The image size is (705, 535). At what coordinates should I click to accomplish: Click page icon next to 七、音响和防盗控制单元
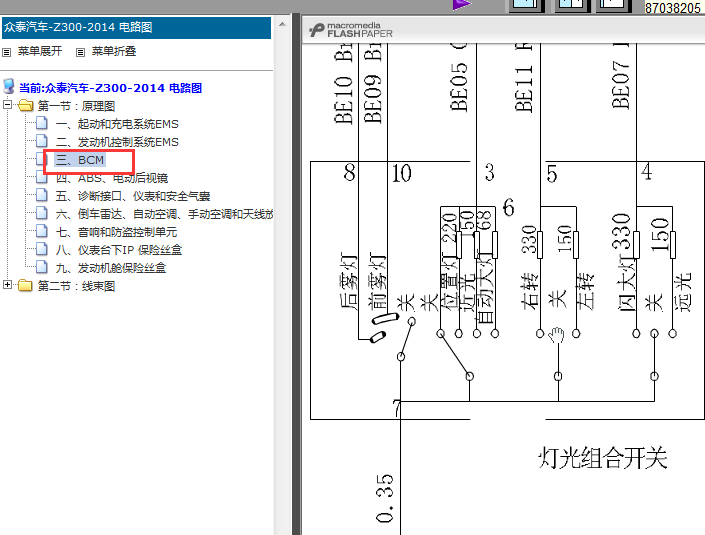tap(42, 231)
